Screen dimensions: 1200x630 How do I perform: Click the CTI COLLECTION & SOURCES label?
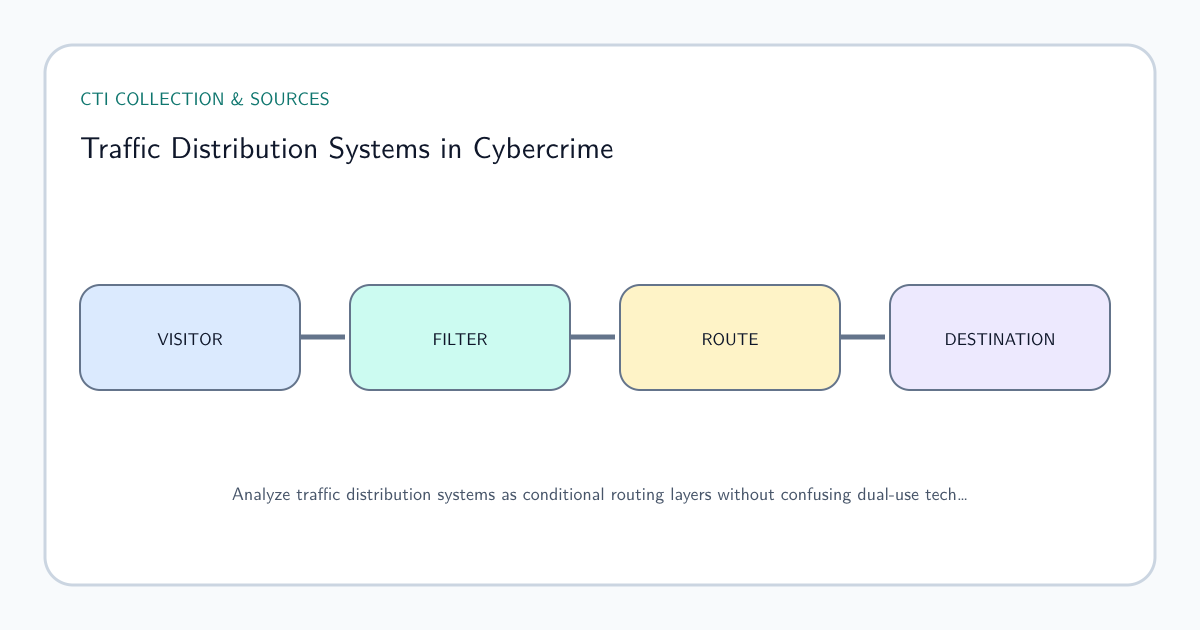click(x=205, y=99)
